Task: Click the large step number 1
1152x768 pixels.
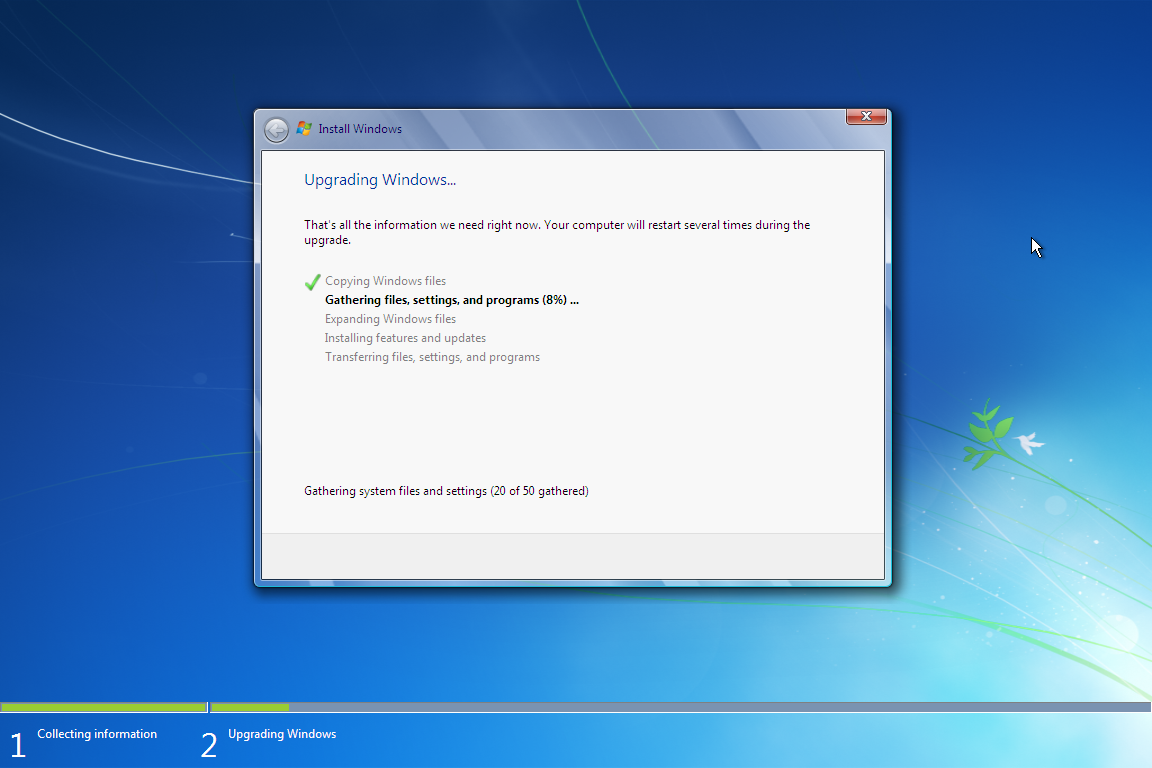Action: point(17,745)
